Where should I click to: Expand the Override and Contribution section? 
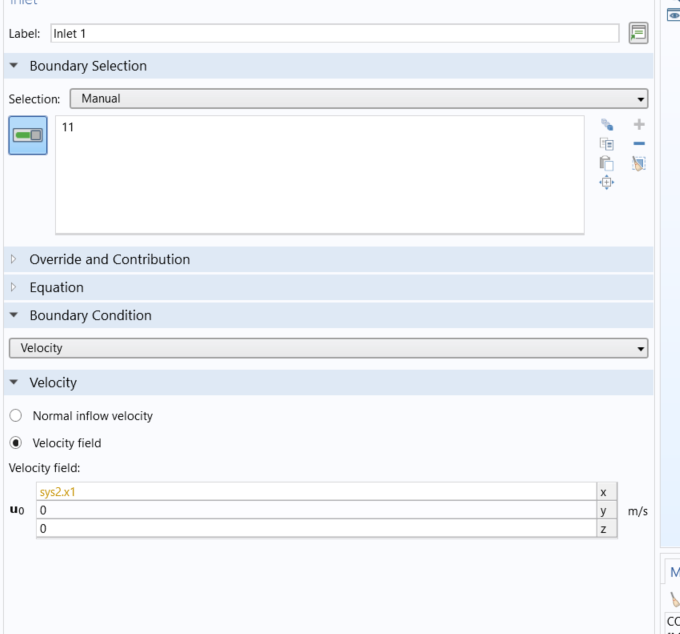pyautogui.click(x=109, y=259)
